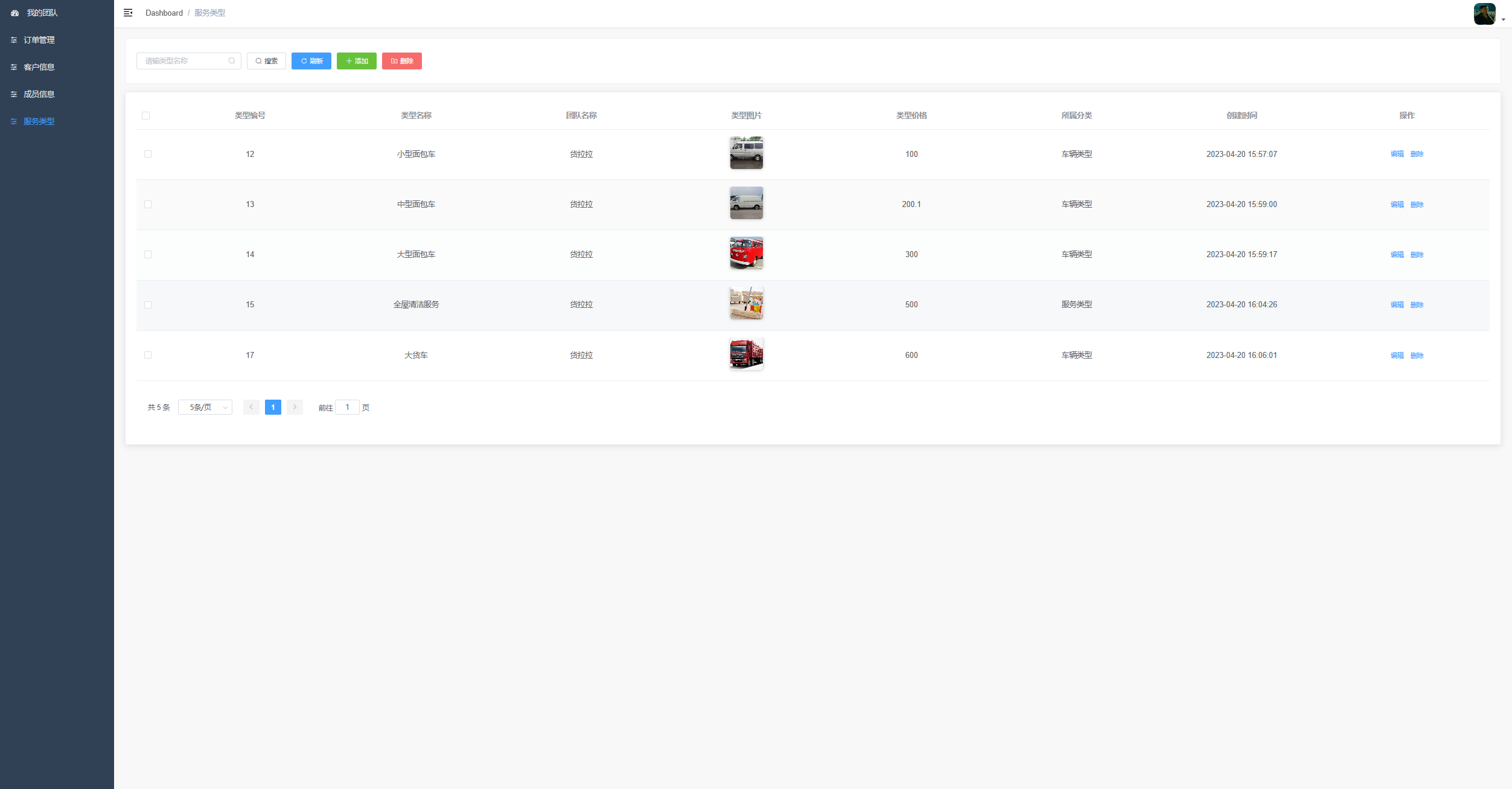Click 类型价格 column header
1512x789 pixels.
911,115
